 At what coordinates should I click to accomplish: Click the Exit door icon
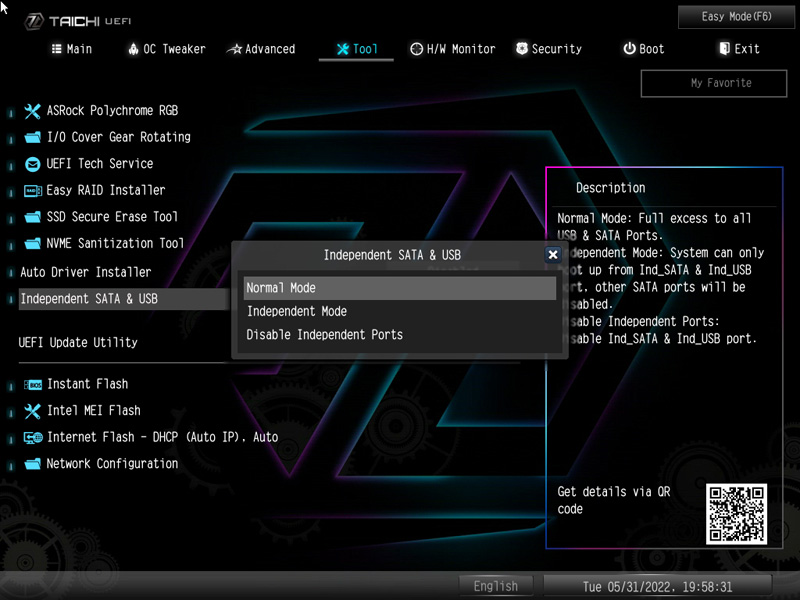pos(724,48)
